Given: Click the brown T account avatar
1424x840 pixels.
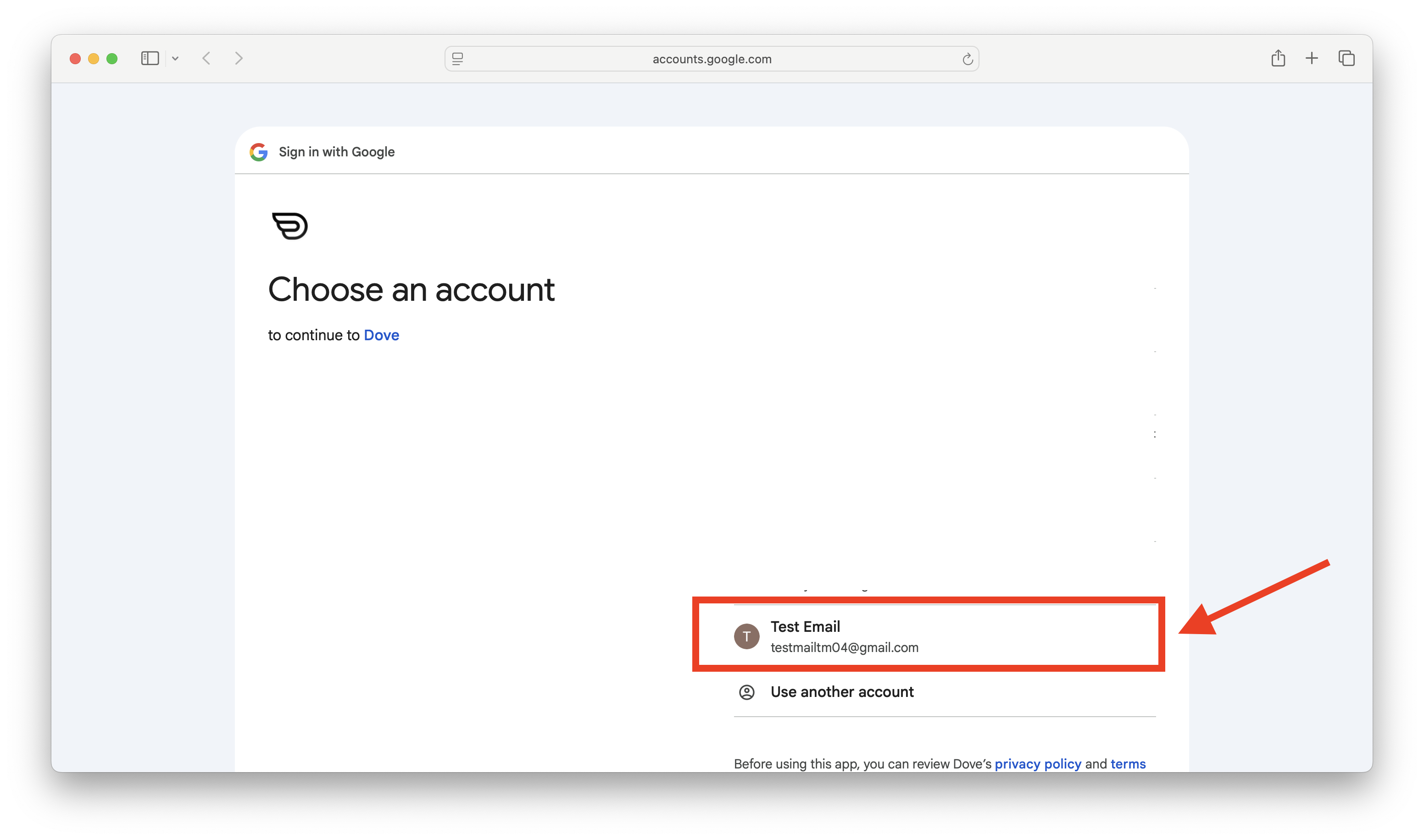Looking at the screenshot, I should point(746,636).
